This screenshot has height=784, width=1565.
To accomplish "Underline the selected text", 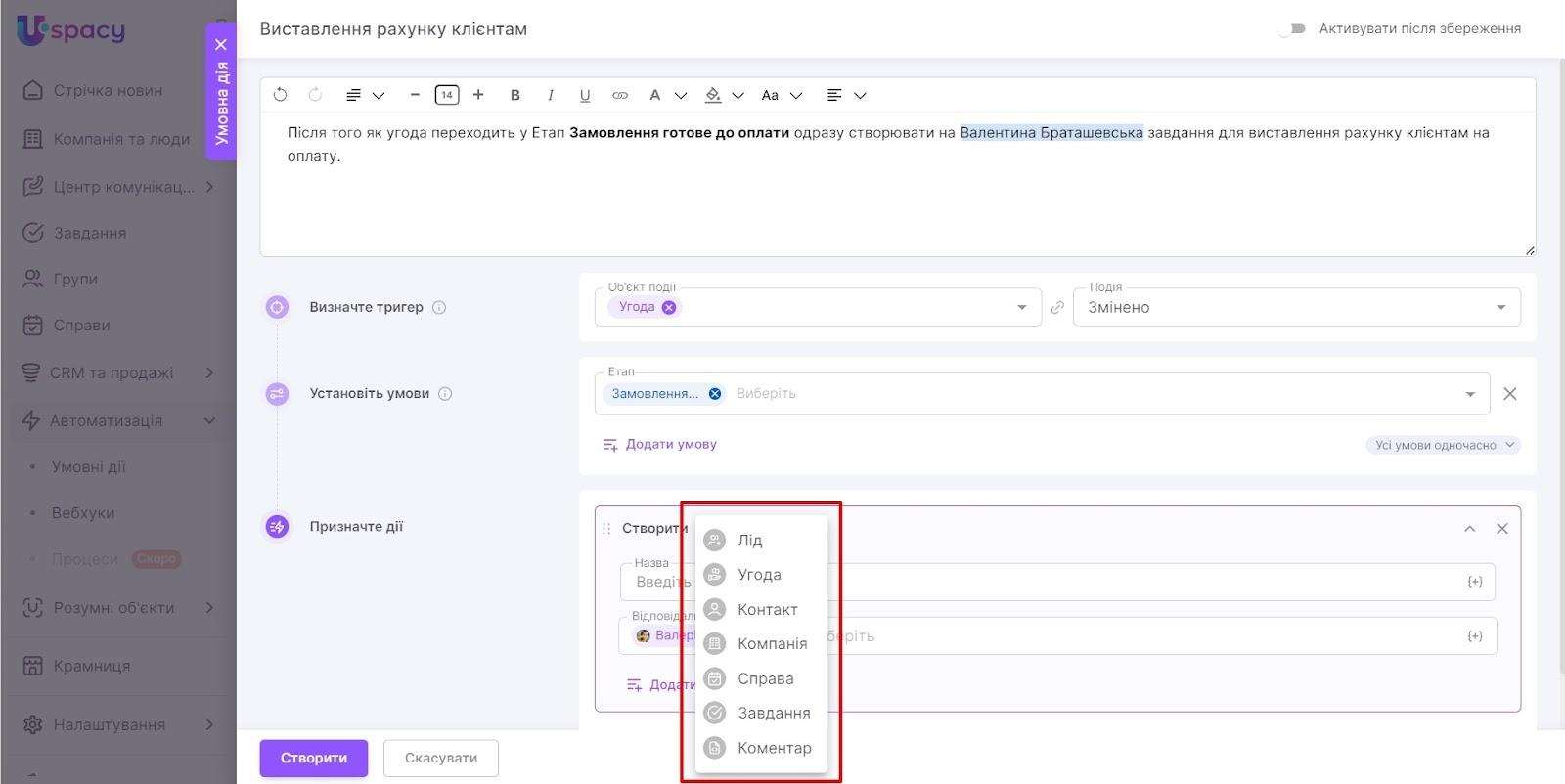I will (585, 95).
